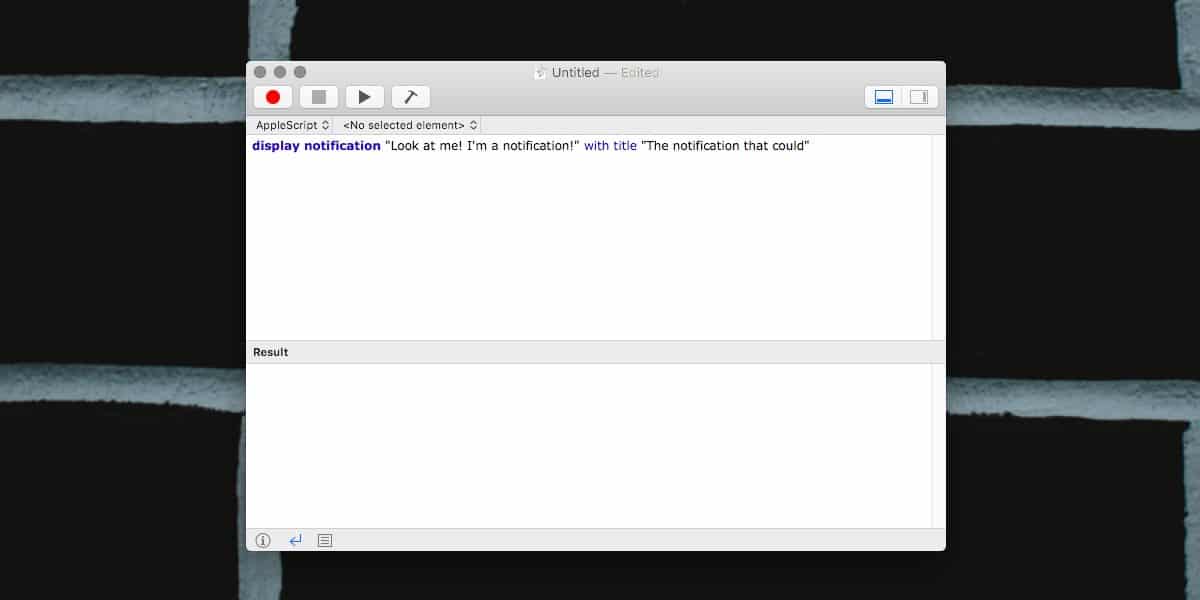This screenshot has width=1200, height=600.
Task: Click the Untitled document title
Action: [x=575, y=73]
